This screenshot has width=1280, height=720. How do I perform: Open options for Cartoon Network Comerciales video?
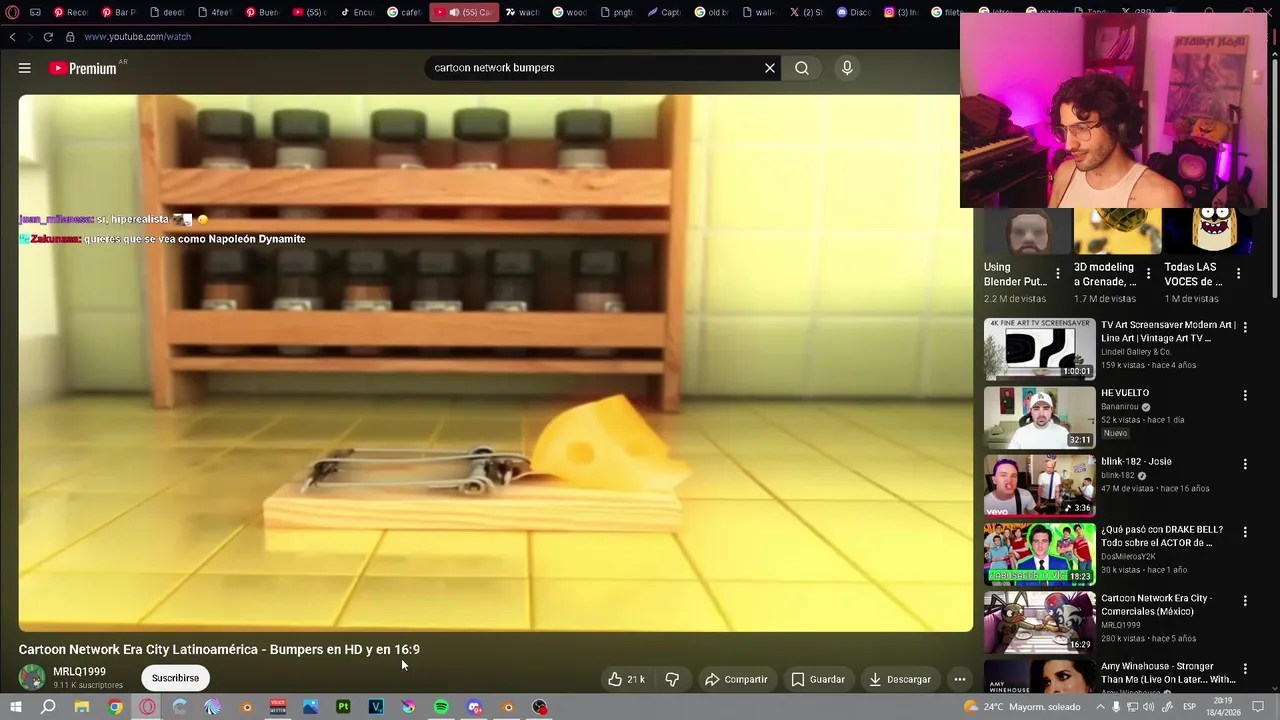(1245, 601)
